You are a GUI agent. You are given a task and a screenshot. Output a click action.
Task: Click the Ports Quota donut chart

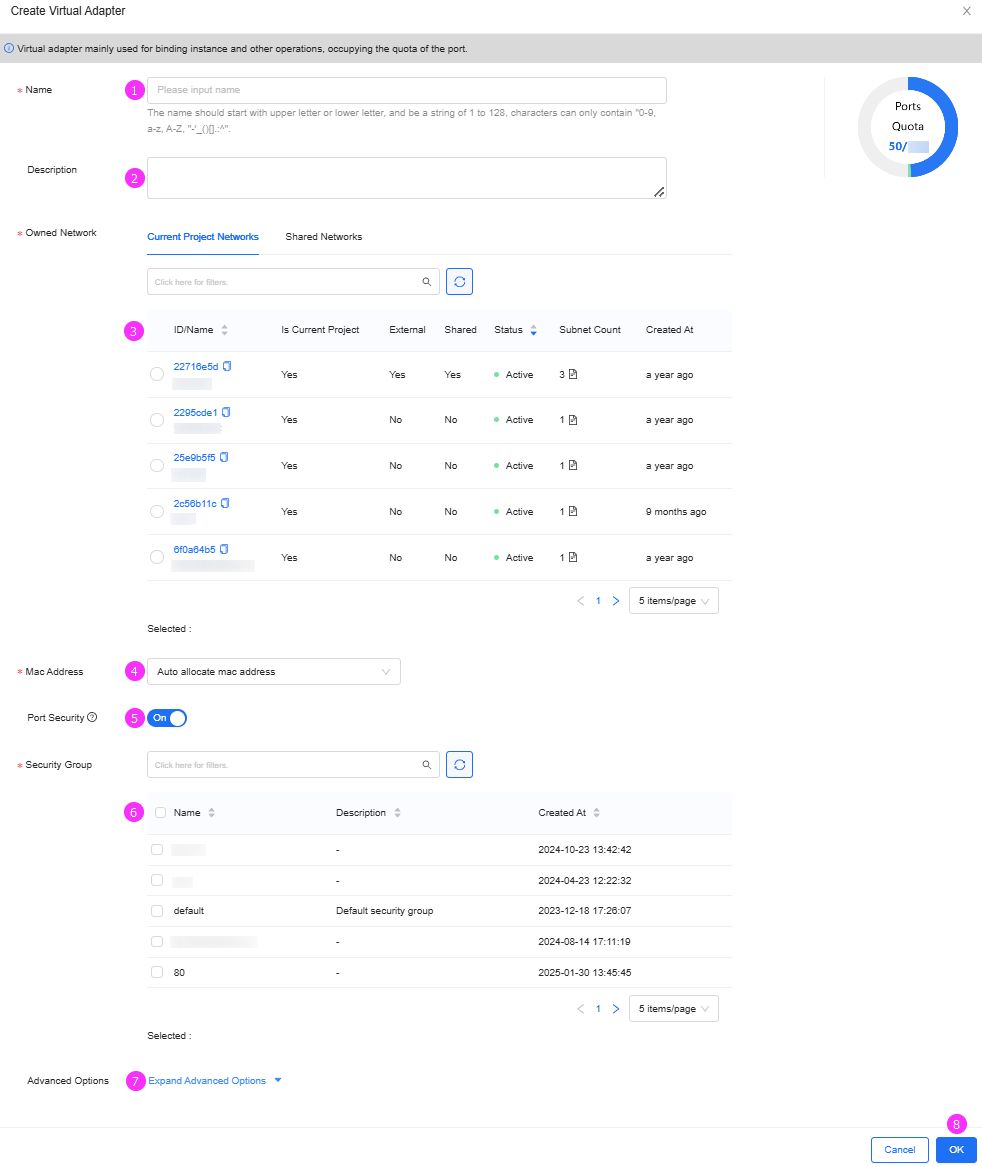pyautogui.click(x=908, y=127)
